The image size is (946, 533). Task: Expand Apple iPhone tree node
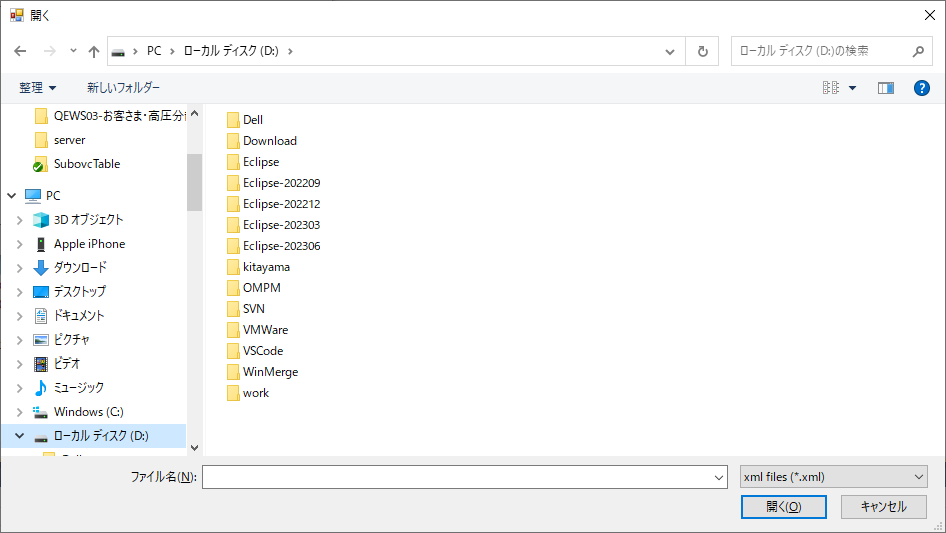[19, 244]
